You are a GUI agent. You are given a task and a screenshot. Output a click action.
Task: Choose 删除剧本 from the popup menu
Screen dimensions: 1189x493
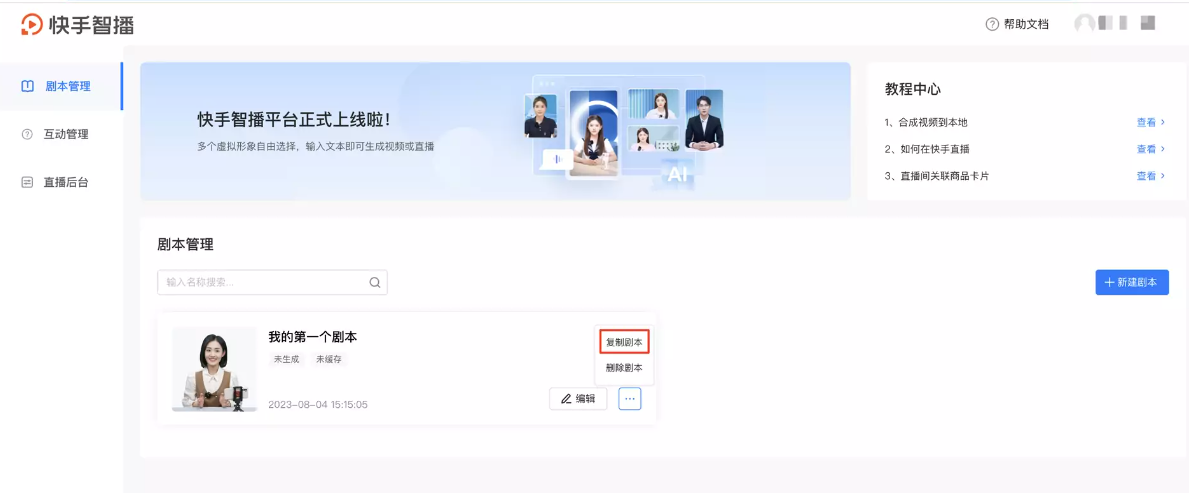[x=624, y=368]
